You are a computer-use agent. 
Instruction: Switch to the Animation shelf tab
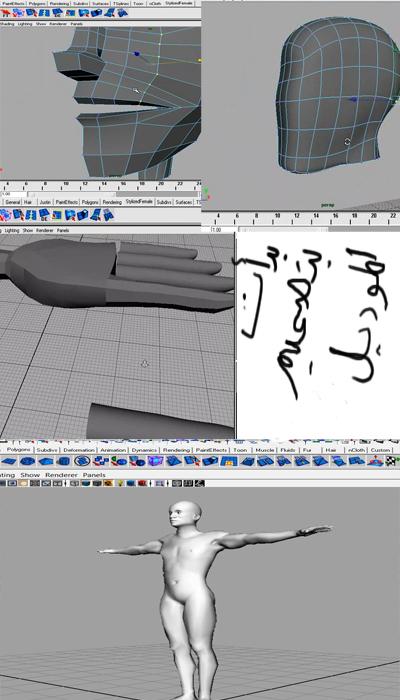click(113, 450)
